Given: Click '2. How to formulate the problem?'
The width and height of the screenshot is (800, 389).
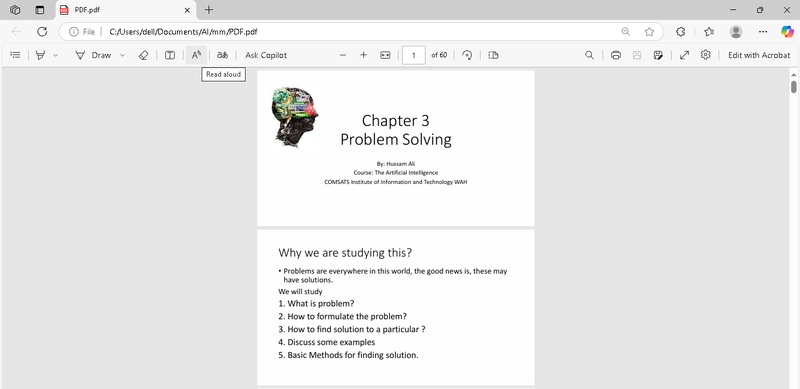Looking at the screenshot, I should [342, 316].
